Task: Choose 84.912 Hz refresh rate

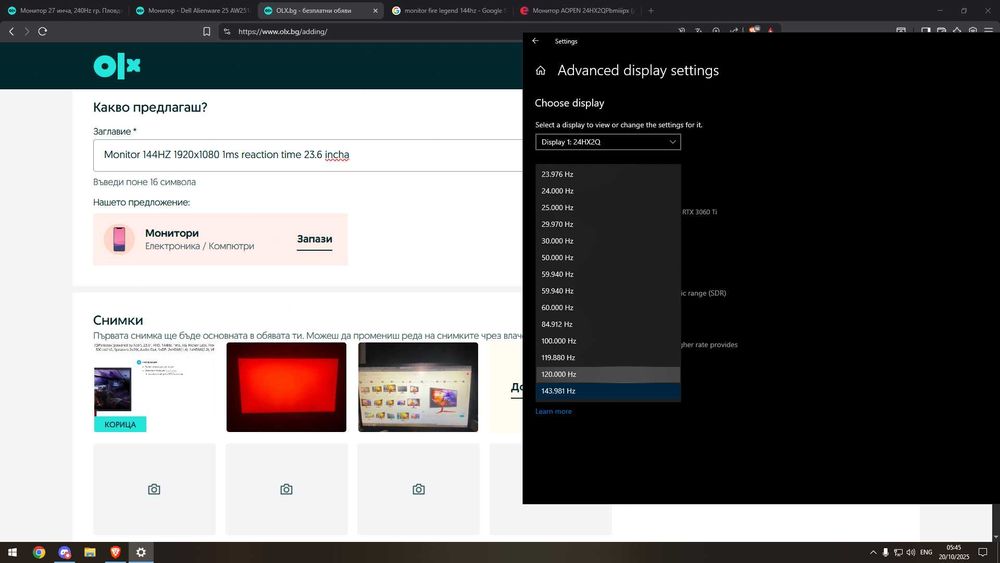Action: coord(608,324)
